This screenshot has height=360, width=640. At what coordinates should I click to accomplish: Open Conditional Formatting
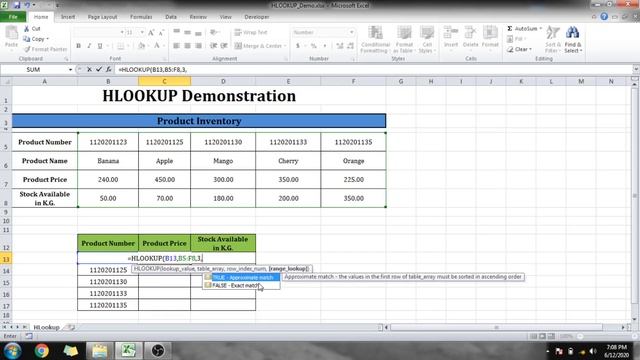(375, 39)
